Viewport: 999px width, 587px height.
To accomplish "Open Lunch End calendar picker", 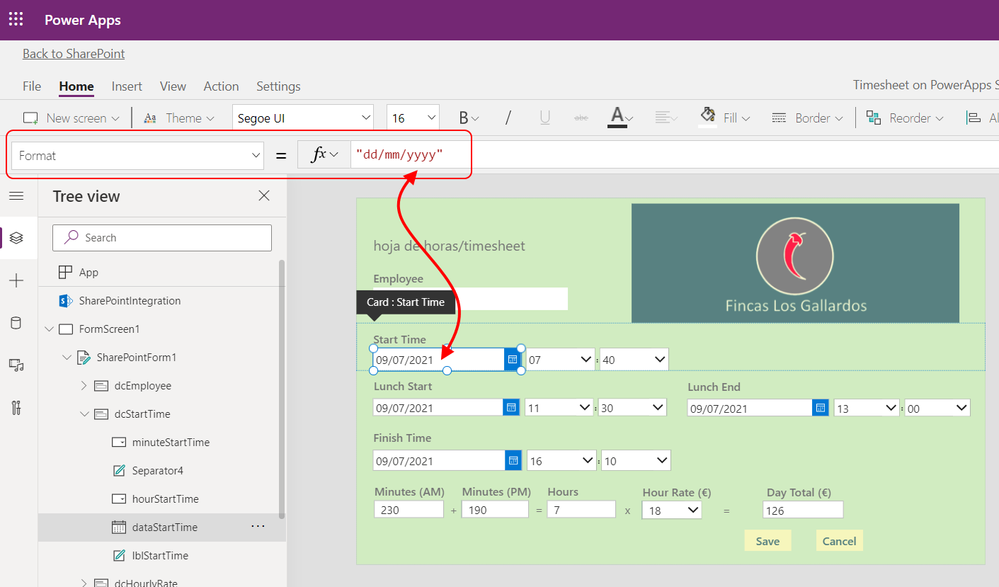I will (821, 408).
